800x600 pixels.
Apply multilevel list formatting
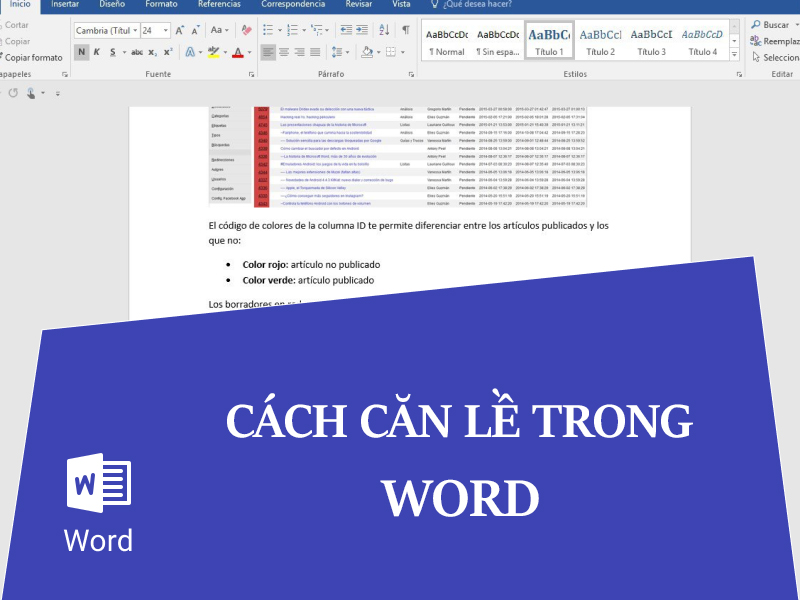point(316,30)
